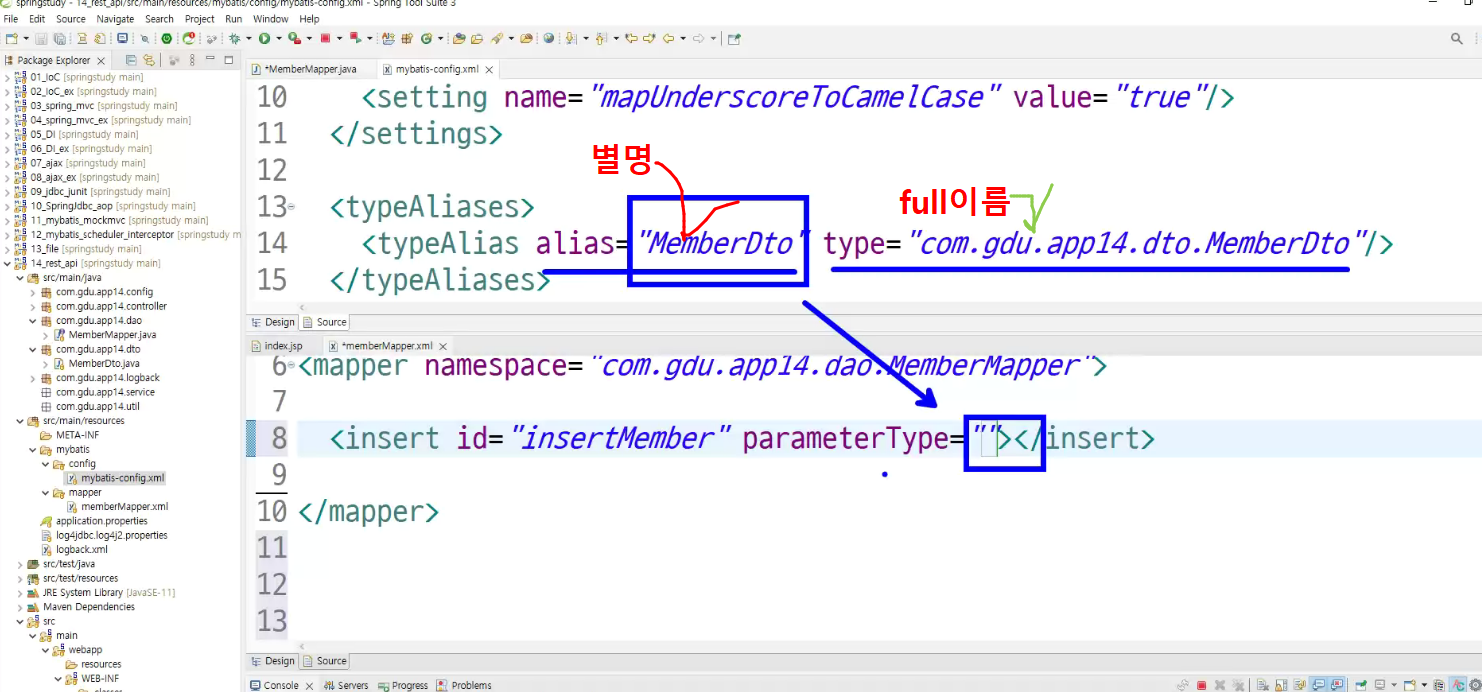Toggle Show Console on standard error change

click(x=1337, y=685)
